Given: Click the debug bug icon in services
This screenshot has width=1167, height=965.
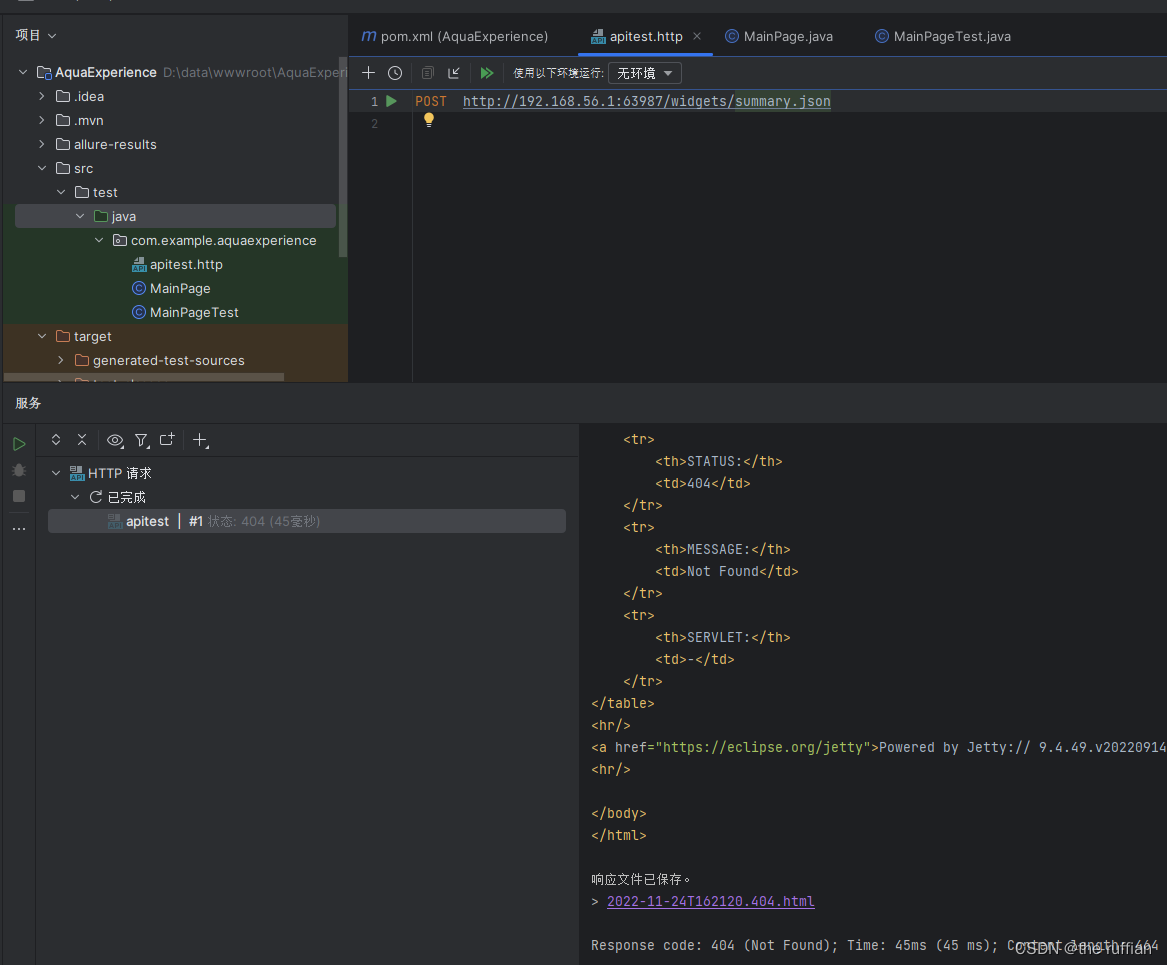Looking at the screenshot, I should pos(19,470).
